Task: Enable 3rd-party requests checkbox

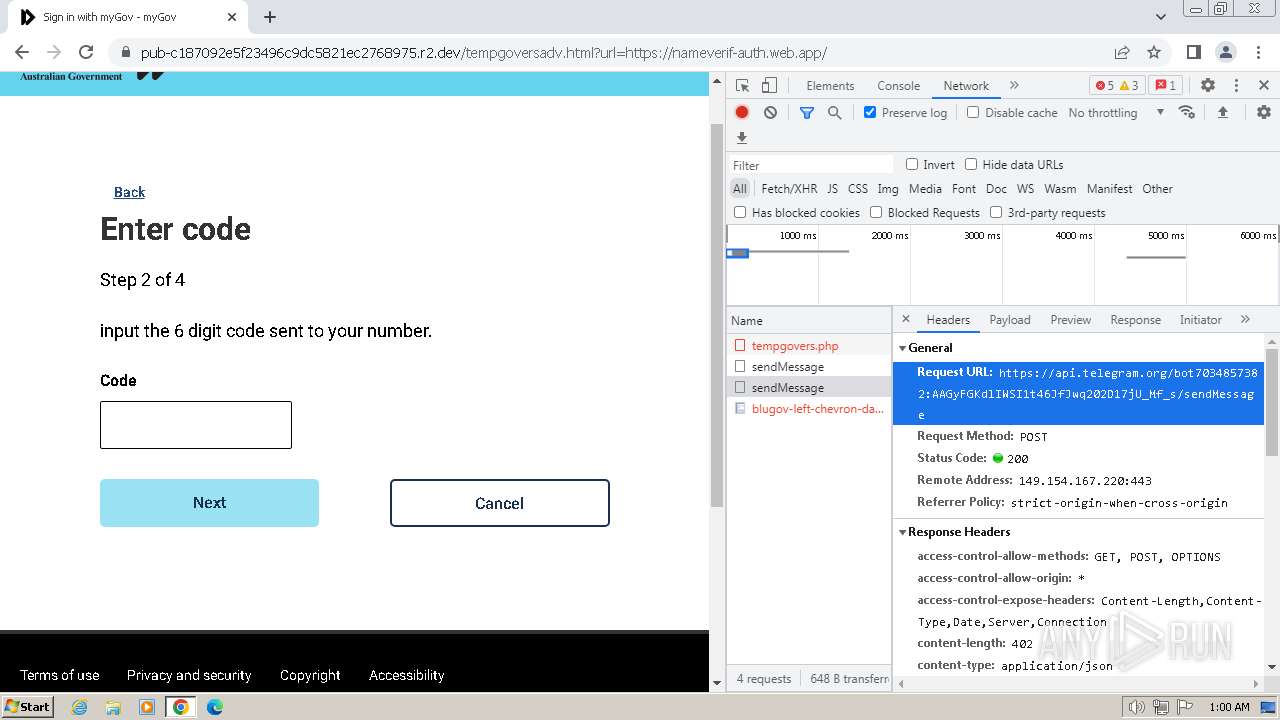Action: [996, 212]
